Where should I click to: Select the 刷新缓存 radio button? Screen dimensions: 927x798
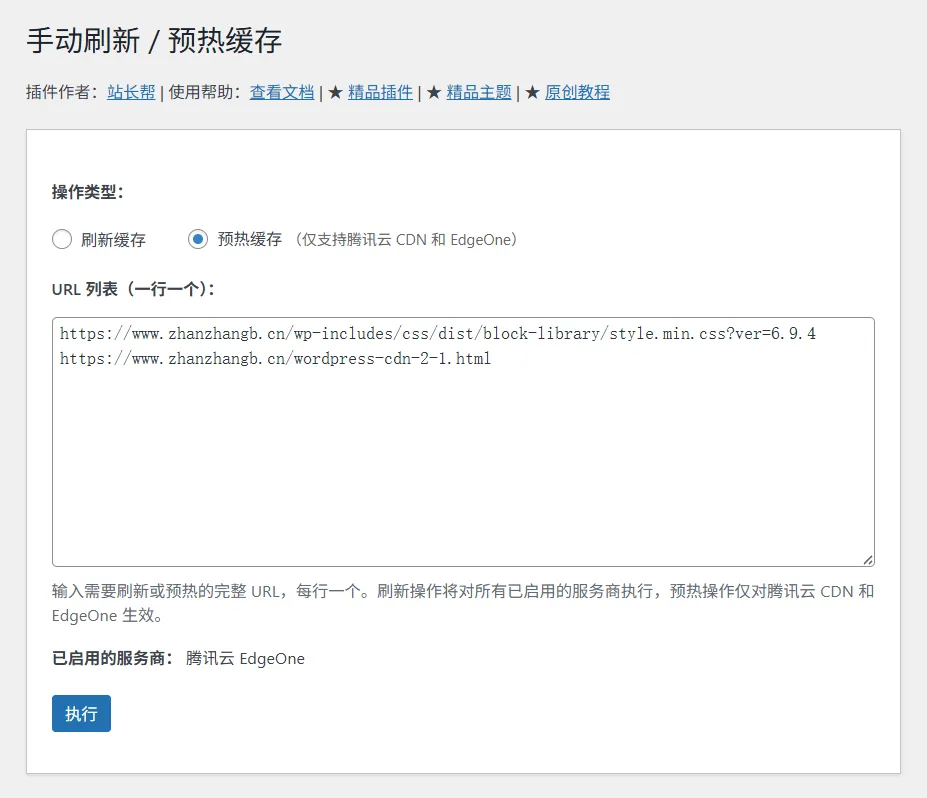tap(61, 239)
